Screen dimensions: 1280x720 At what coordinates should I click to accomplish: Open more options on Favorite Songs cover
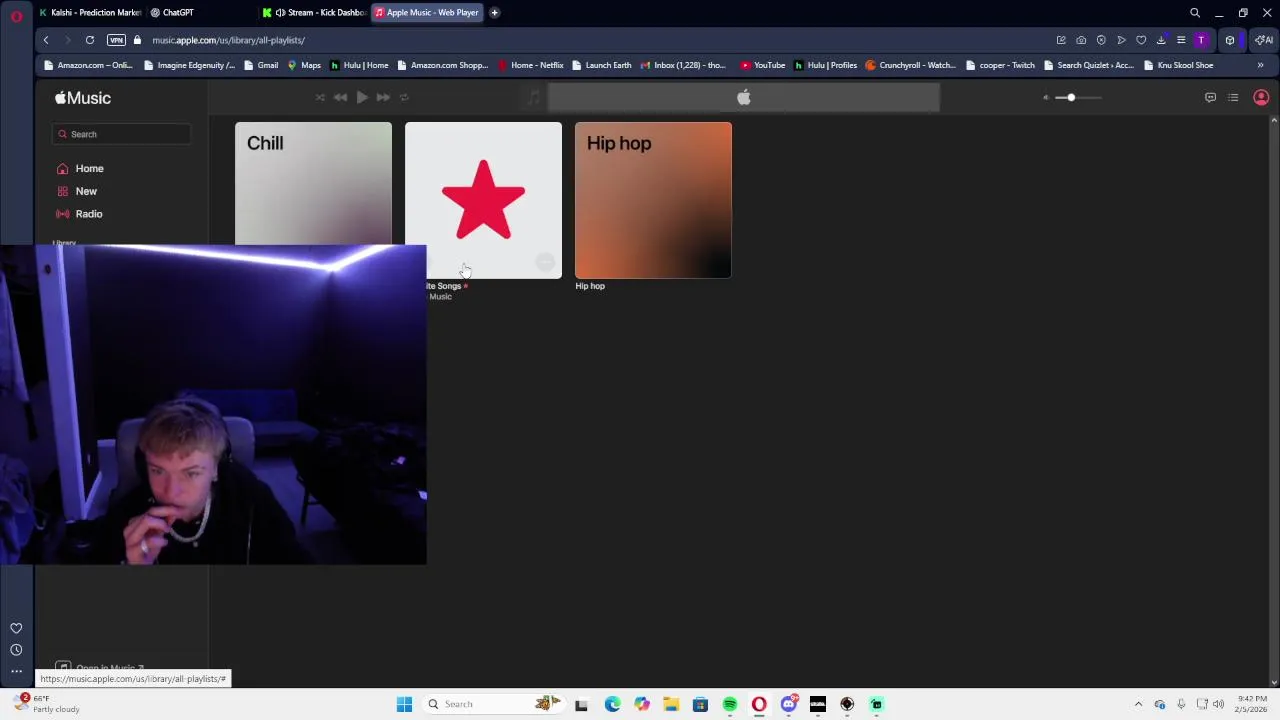(545, 262)
